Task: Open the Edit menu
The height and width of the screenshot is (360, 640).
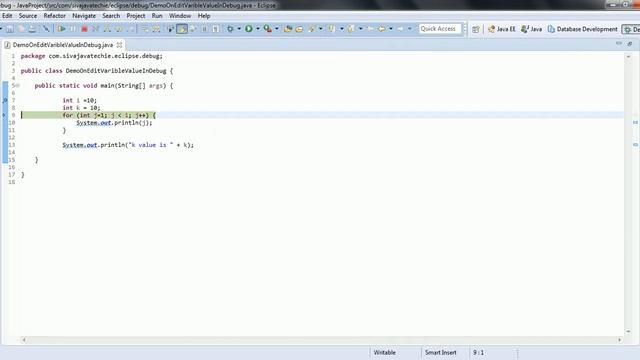Action: (7, 16)
